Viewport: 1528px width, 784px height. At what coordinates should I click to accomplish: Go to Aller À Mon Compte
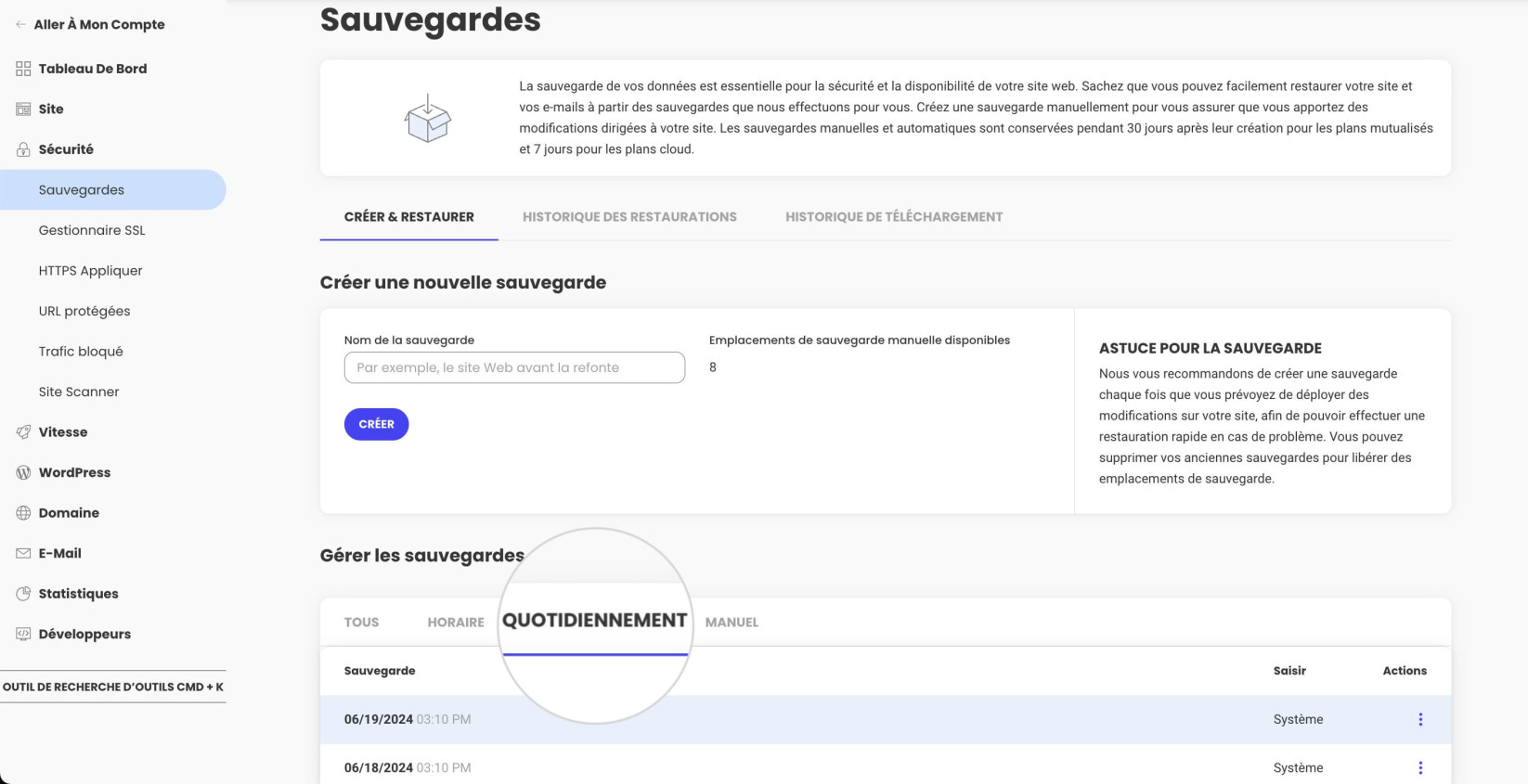[x=99, y=24]
